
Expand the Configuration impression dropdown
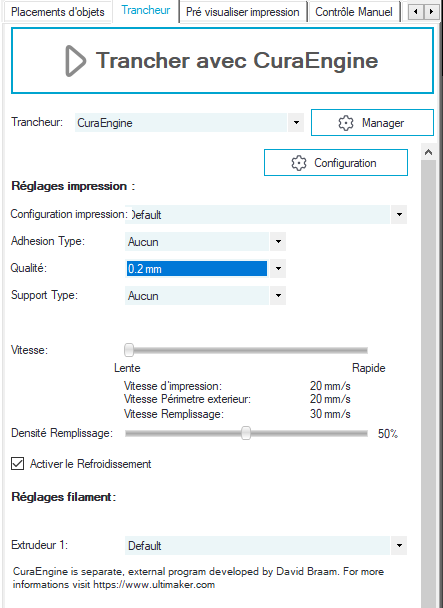point(399,214)
